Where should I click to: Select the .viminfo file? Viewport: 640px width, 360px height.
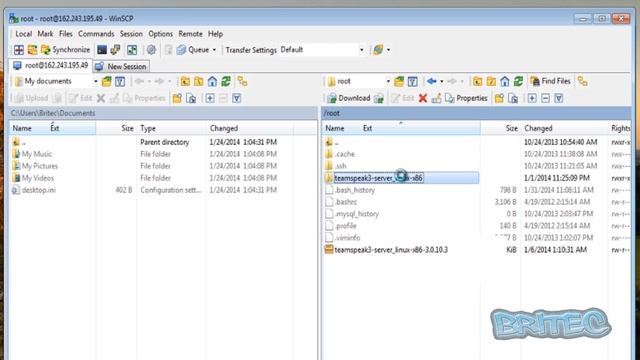tap(347, 238)
